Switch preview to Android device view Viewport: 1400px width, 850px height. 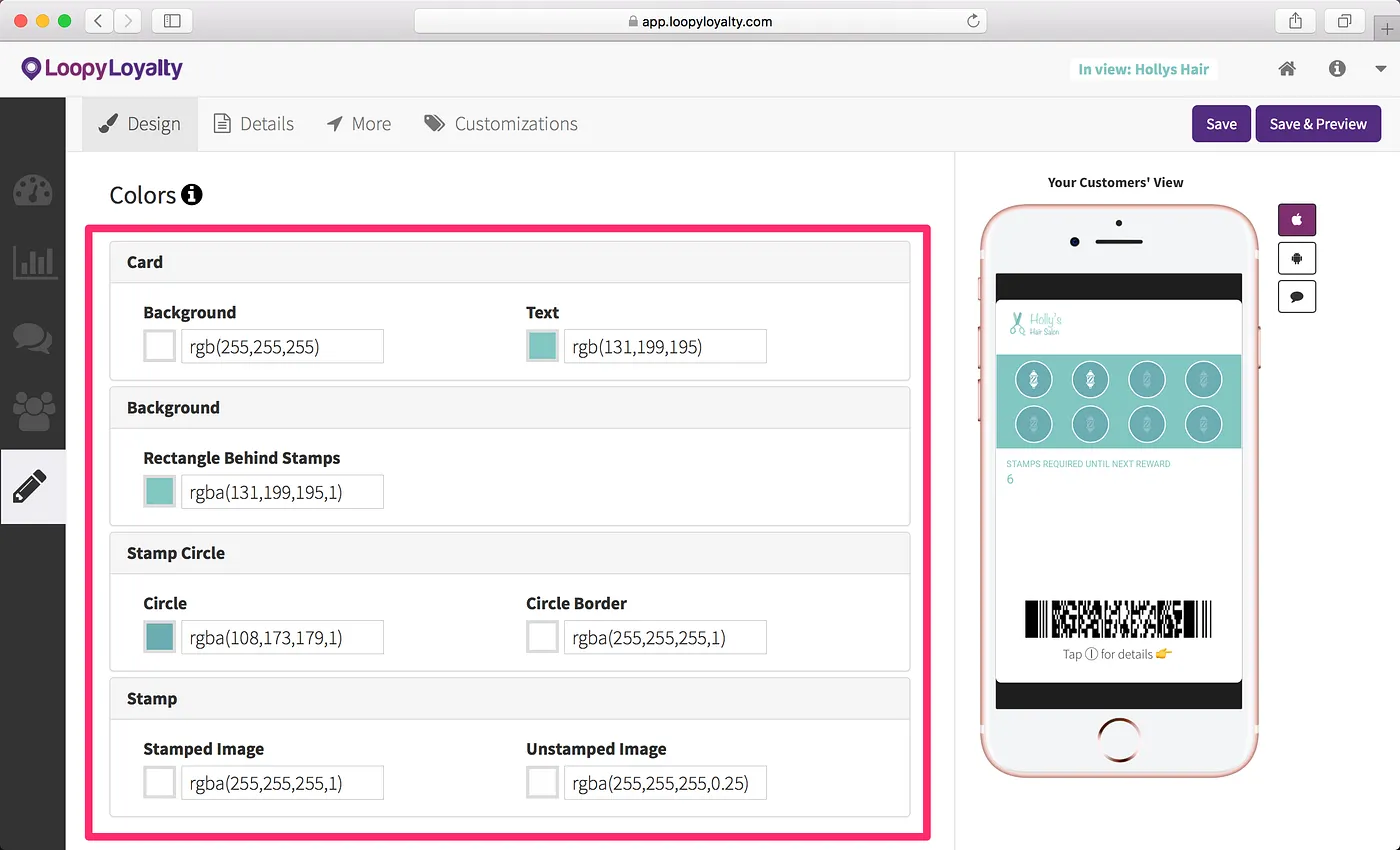coord(1297,258)
